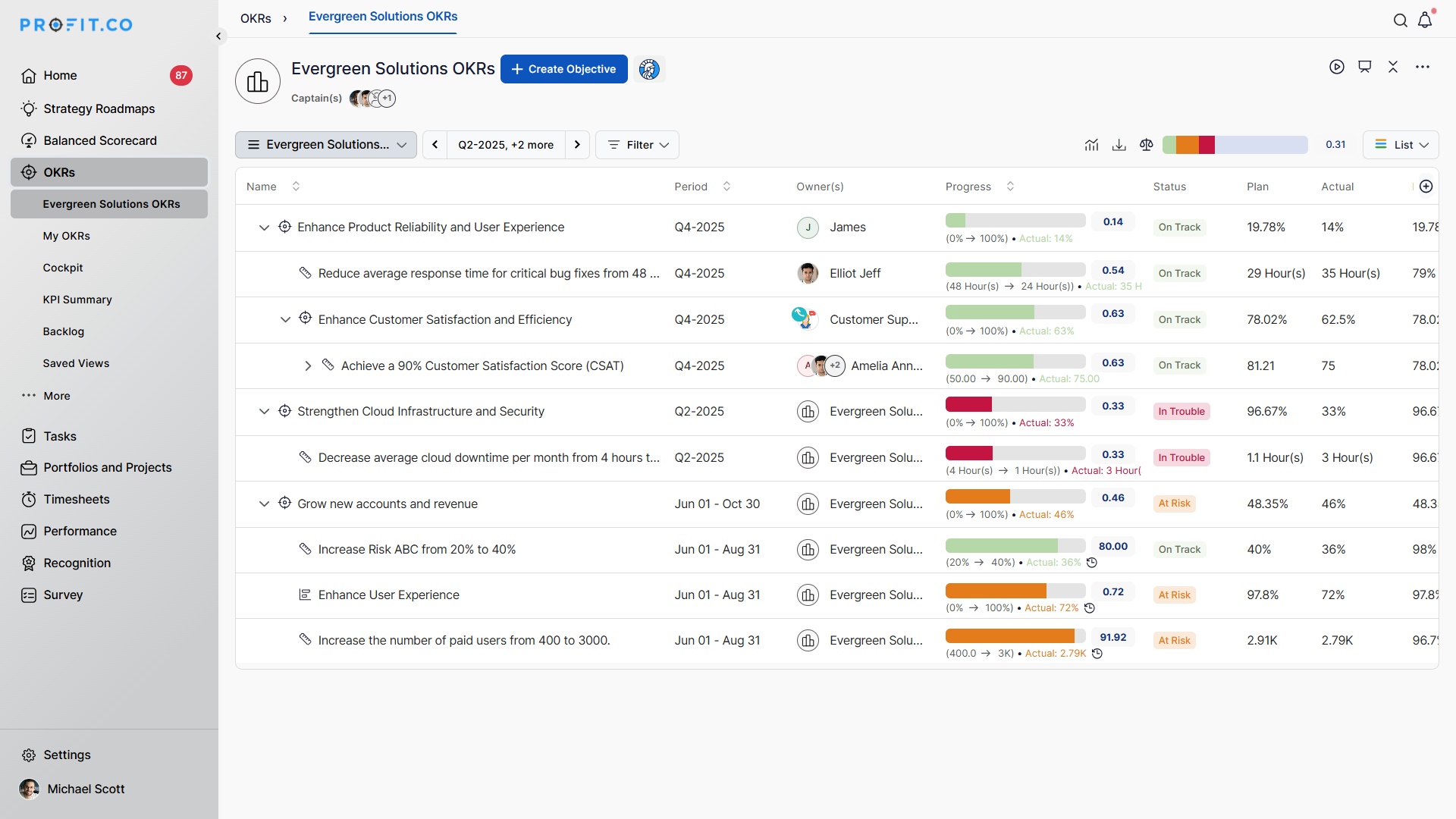The height and width of the screenshot is (819, 1456).
Task: Click the play presentation icon
Action: 1337,67
